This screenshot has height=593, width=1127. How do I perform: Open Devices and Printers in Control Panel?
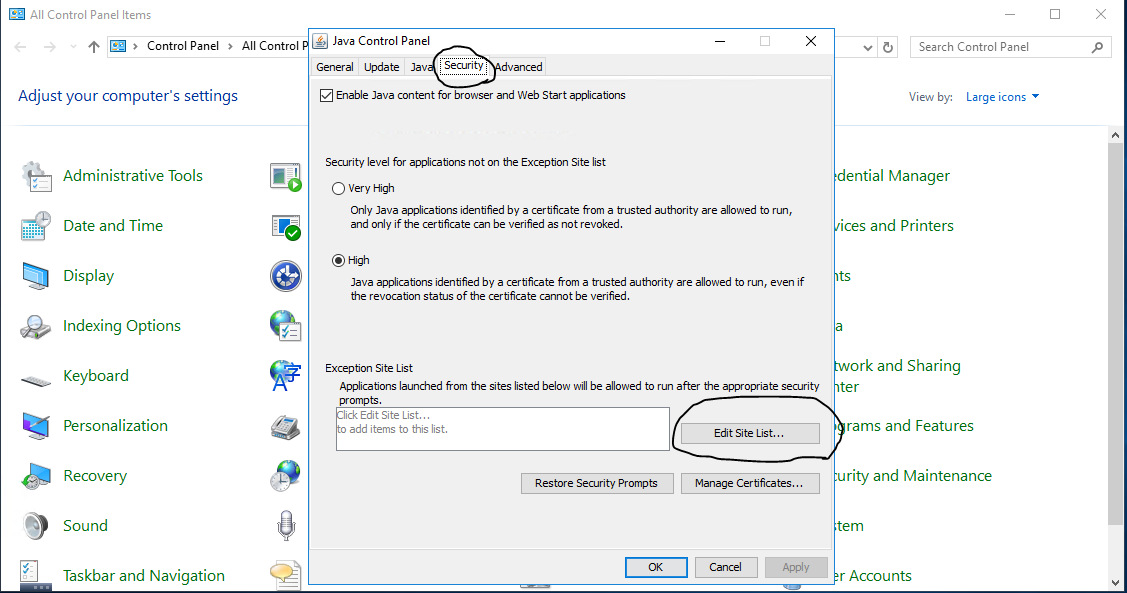coord(894,226)
